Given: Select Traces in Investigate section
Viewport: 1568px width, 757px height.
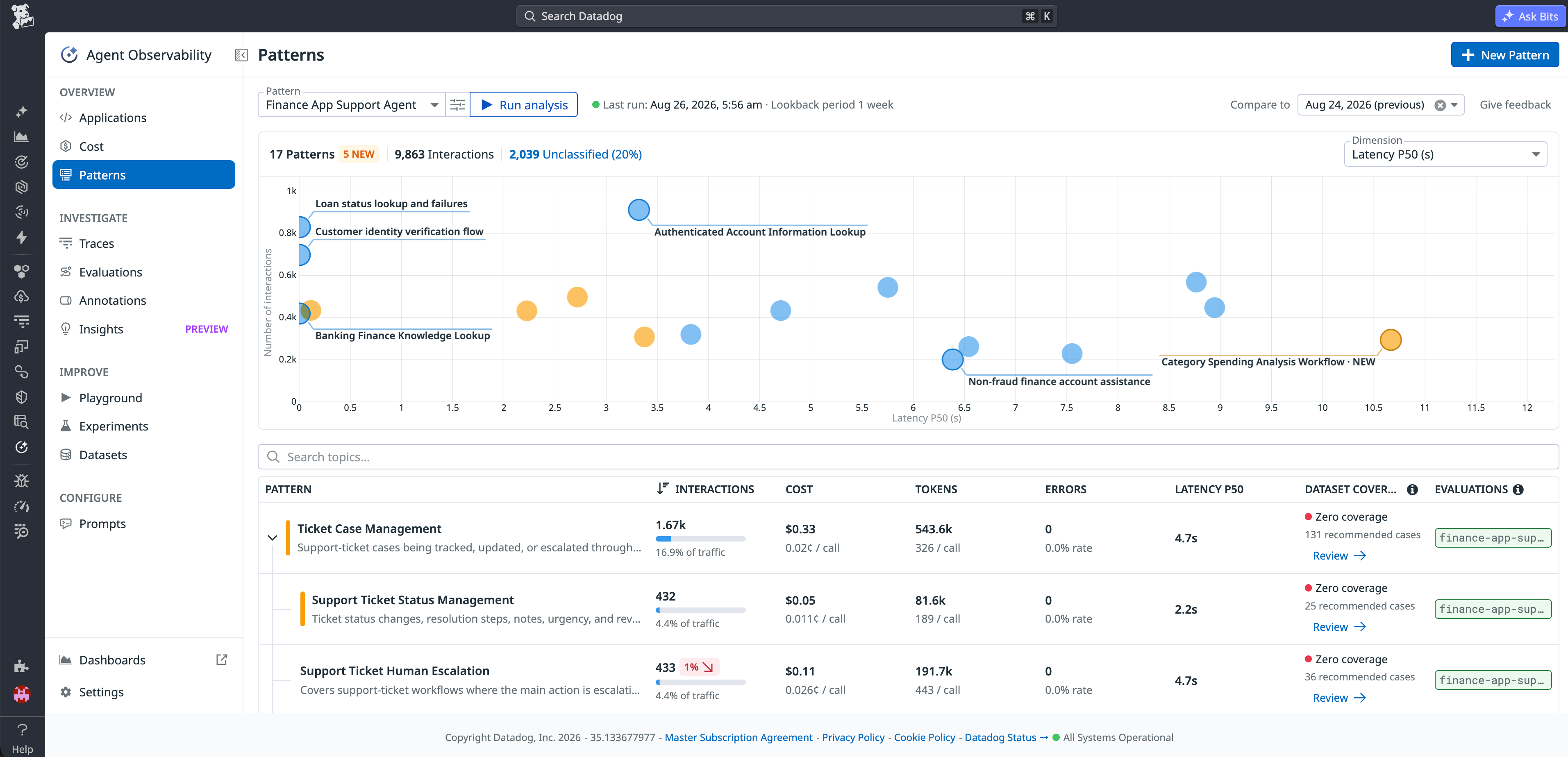Looking at the screenshot, I should point(96,243).
